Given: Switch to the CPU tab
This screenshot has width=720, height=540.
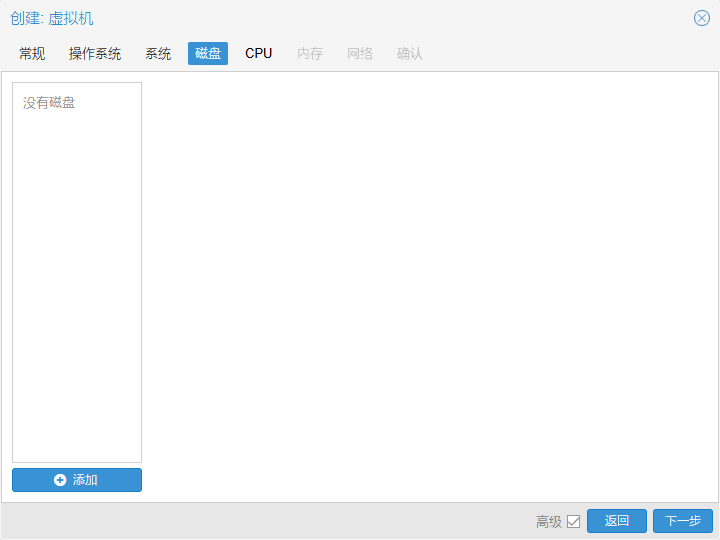Looking at the screenshot, I should tap(258, 53).
